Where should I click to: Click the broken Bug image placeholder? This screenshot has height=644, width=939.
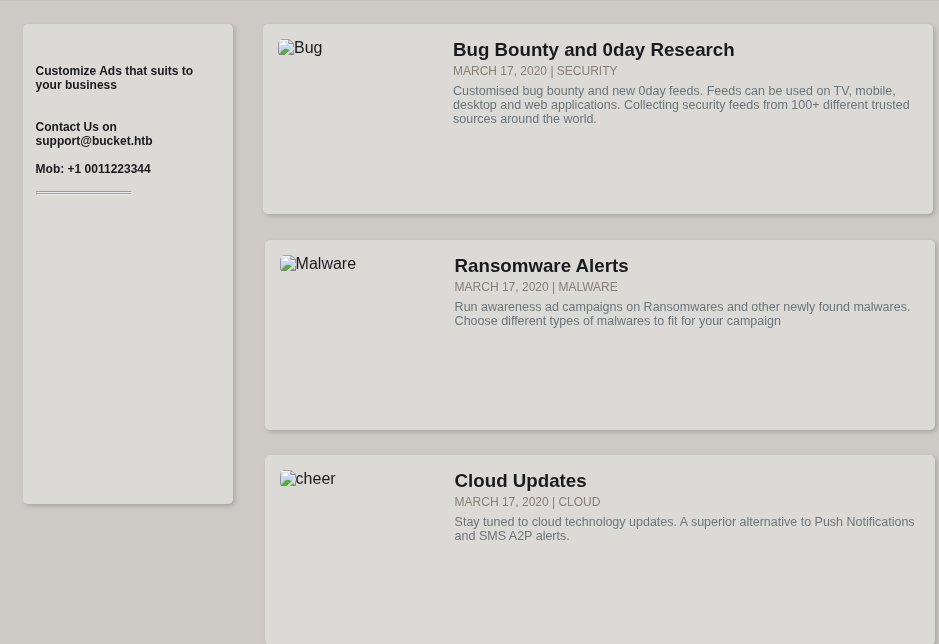tap(300, 48)
